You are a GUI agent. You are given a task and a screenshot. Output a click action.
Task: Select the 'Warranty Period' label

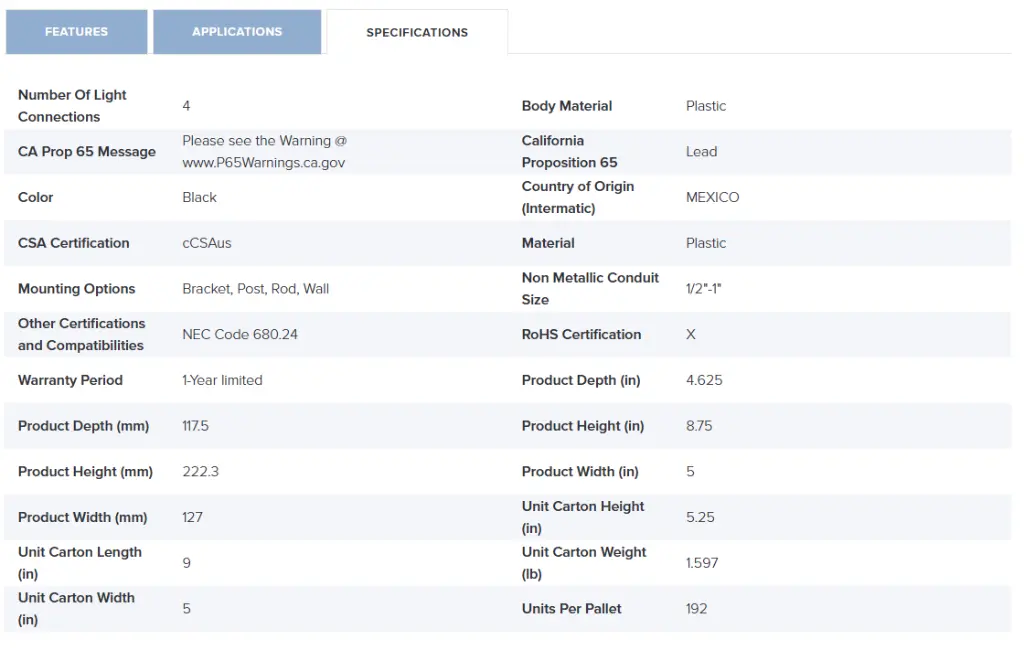coord(70,380)
